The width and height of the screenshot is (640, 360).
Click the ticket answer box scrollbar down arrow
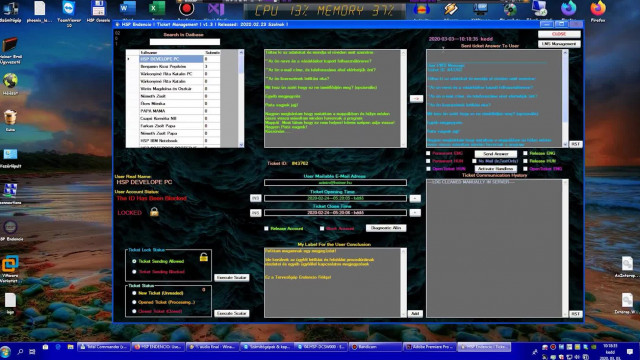(565, 144)
